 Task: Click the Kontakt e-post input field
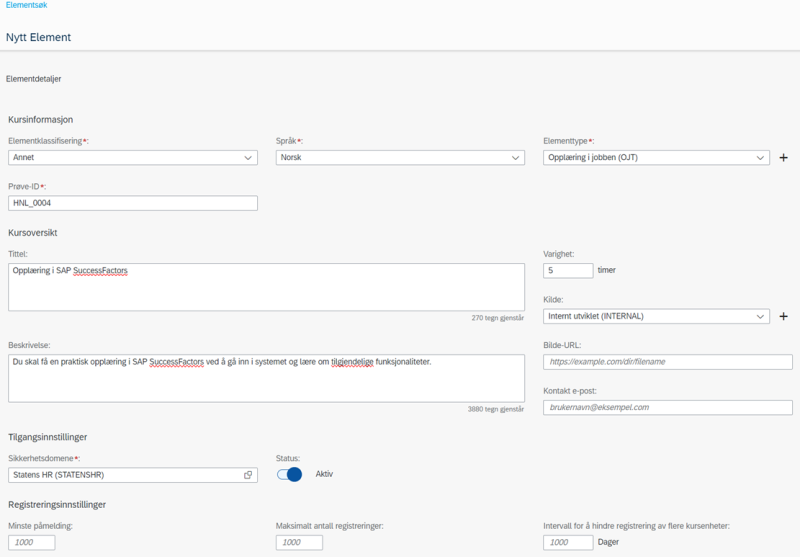coord(668,408)
